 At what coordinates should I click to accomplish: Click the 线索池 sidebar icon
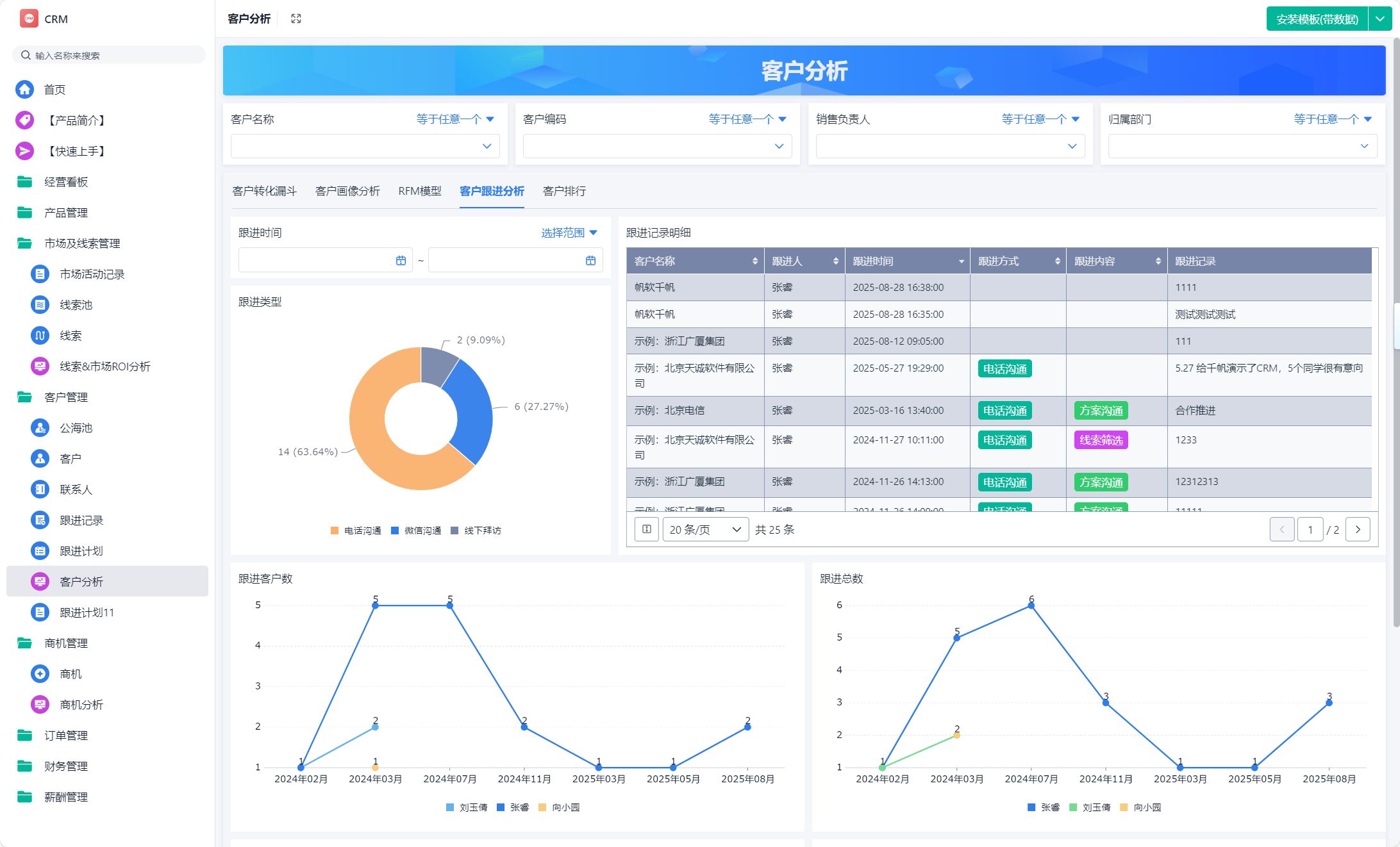click(x=40, y=305)
